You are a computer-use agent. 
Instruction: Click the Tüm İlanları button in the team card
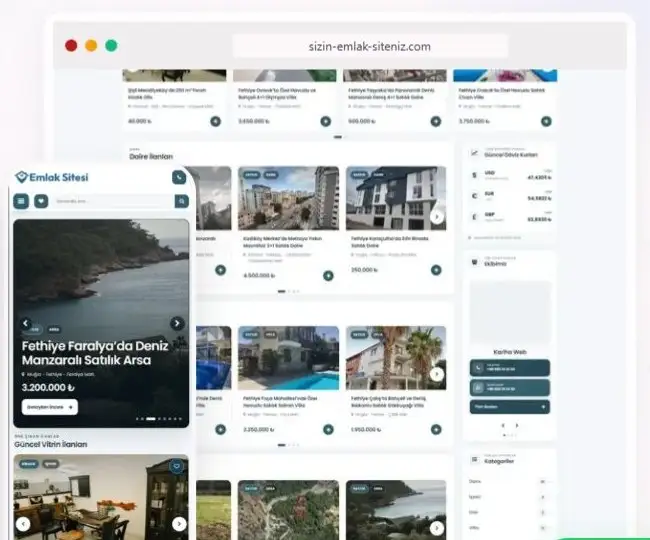pyautogui.click(x=510, y=407)
